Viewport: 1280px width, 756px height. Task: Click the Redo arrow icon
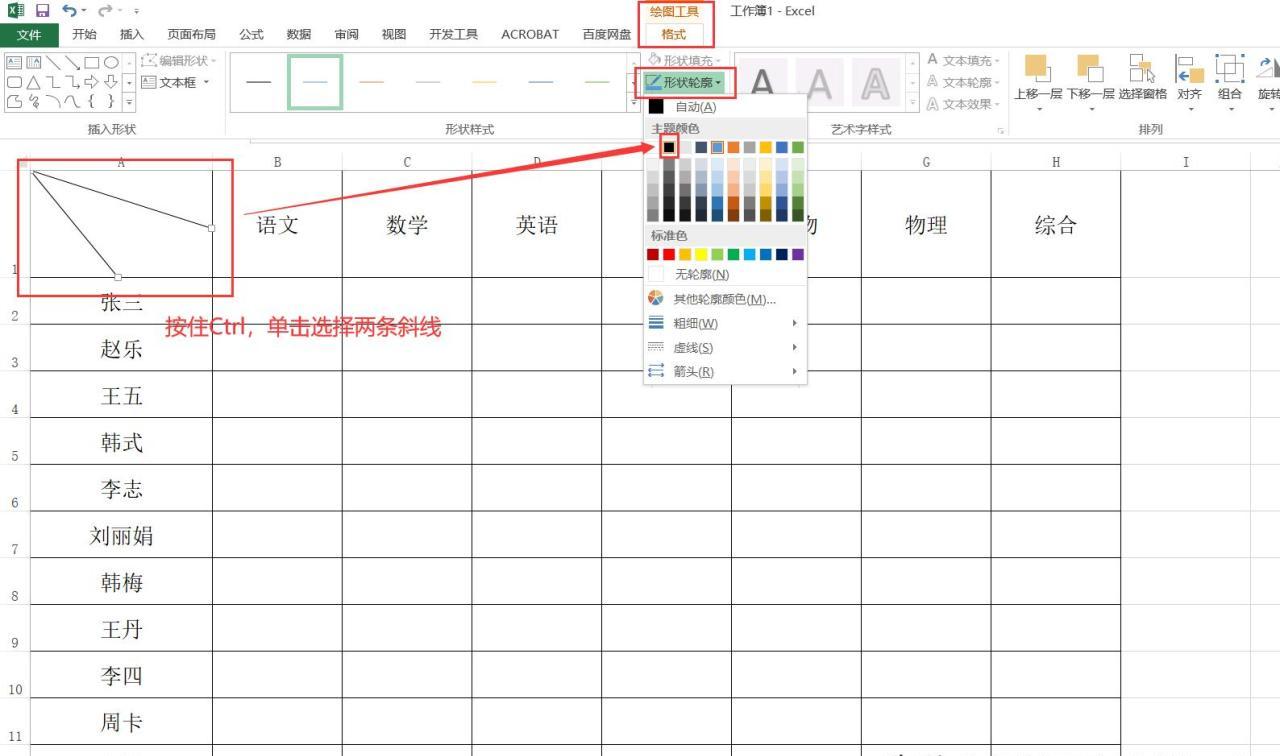click(104, 11)
